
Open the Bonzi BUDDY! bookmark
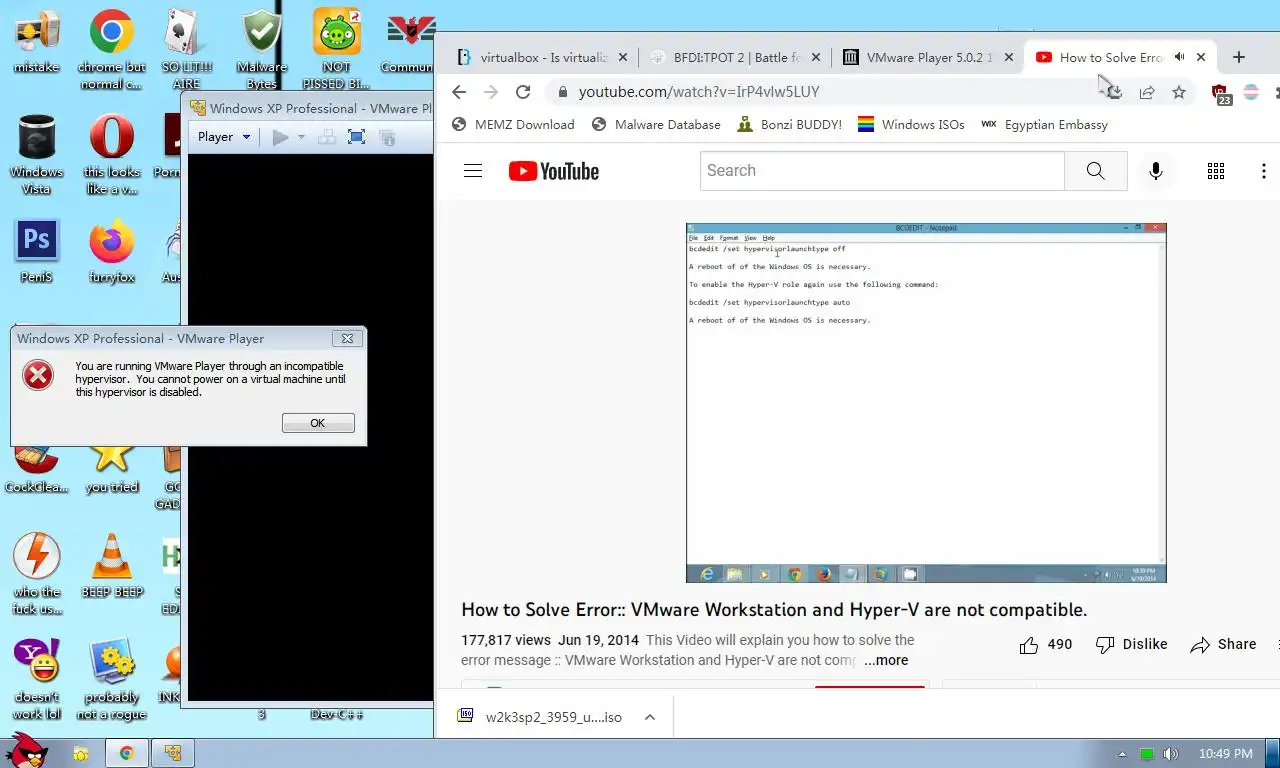coord(789,125)
